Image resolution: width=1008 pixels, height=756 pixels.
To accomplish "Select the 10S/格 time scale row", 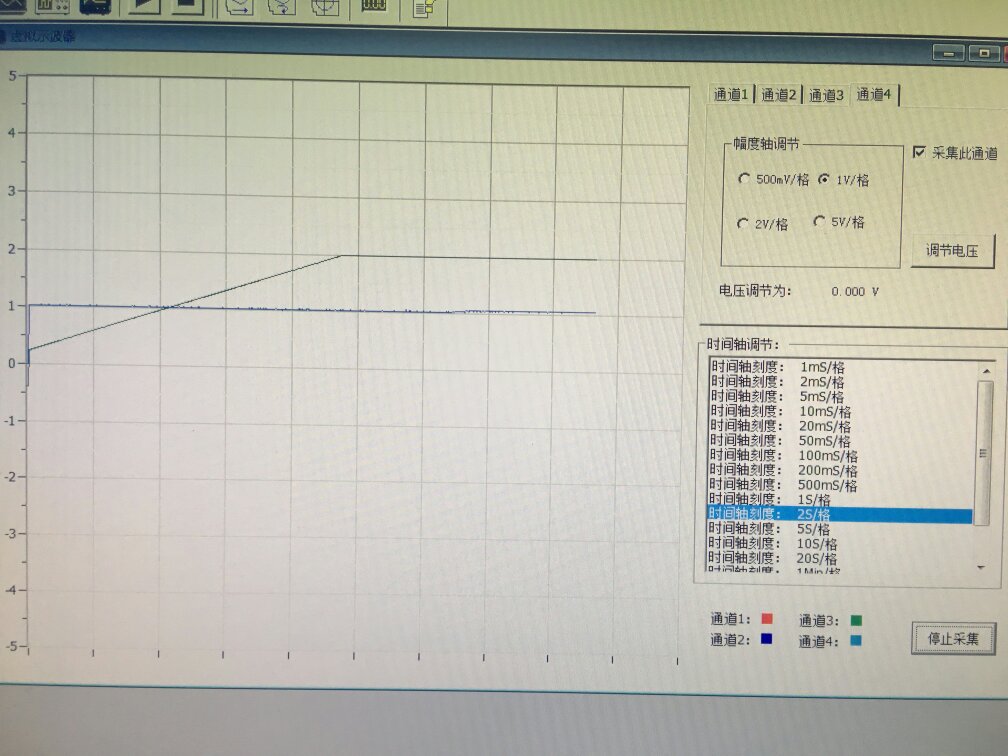I will click(841, 544).
